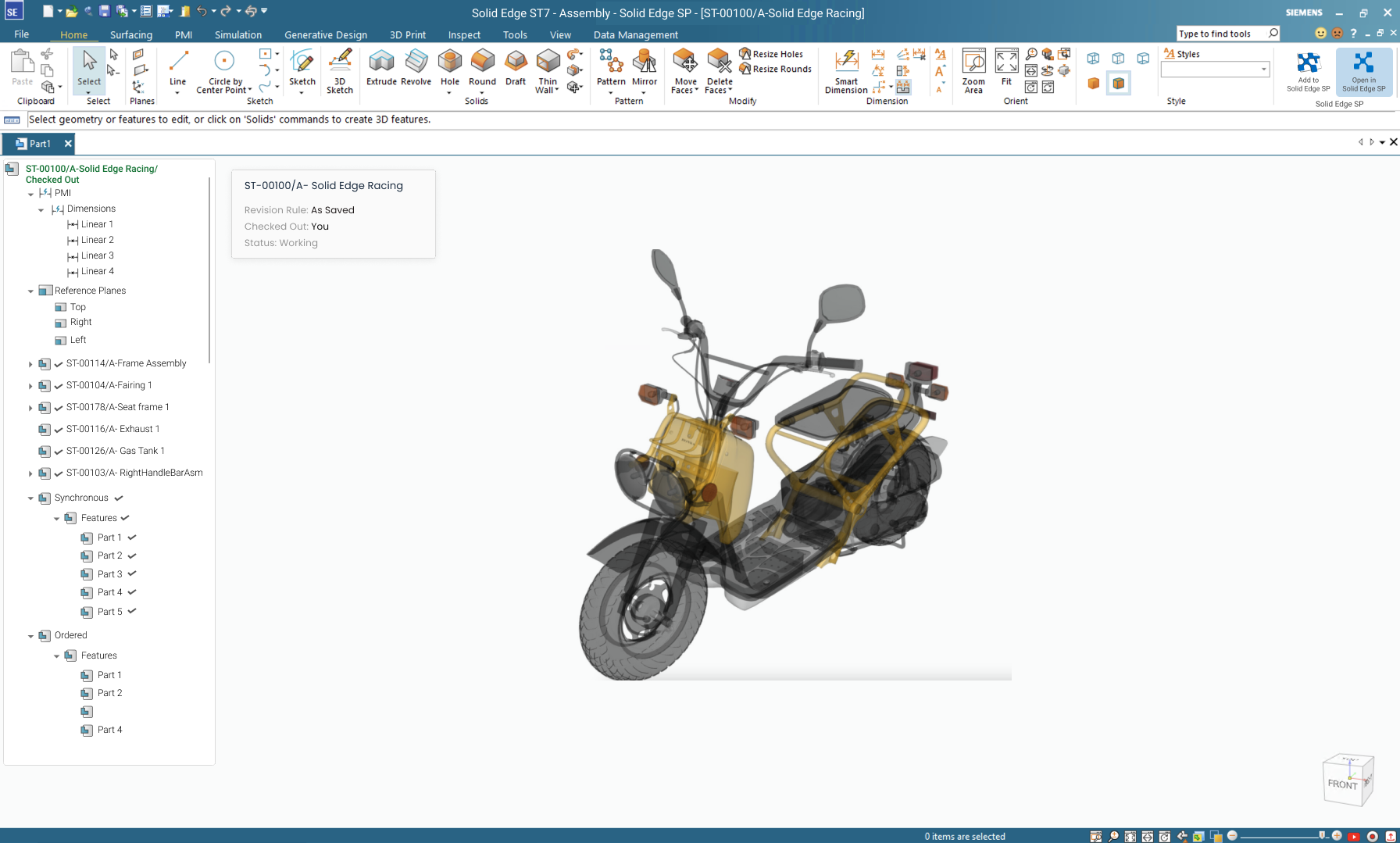This screenshot has width=1400, height=843.
Task: Collapse the Reference Planes node
Action: (30, 291)
